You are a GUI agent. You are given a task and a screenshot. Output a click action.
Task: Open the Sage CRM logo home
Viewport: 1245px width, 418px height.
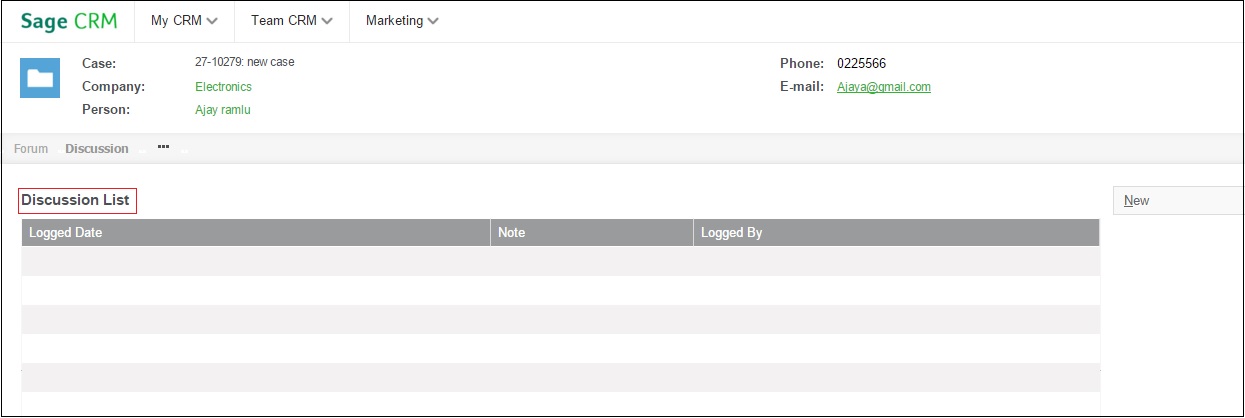tap(68, 21)
